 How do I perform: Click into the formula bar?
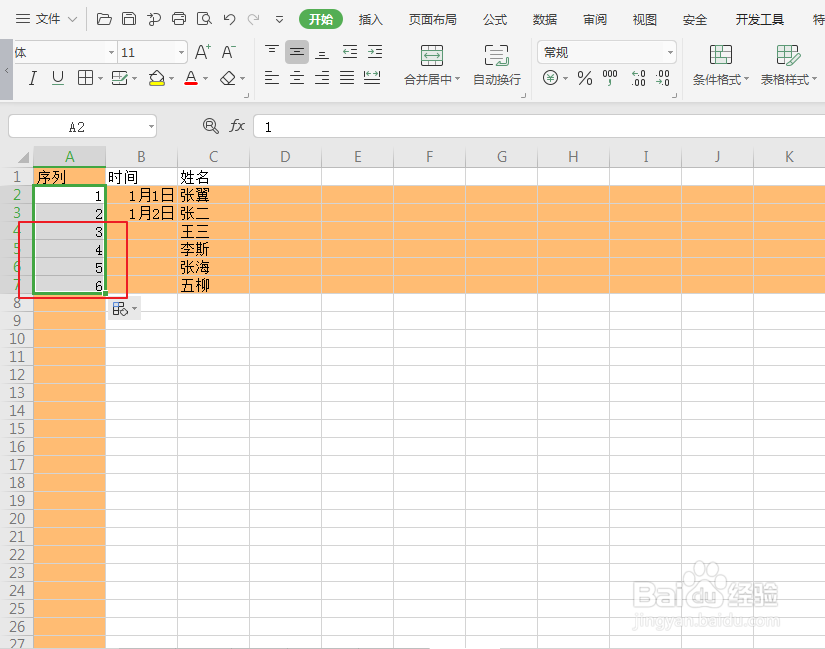click(x=539, y=127)
